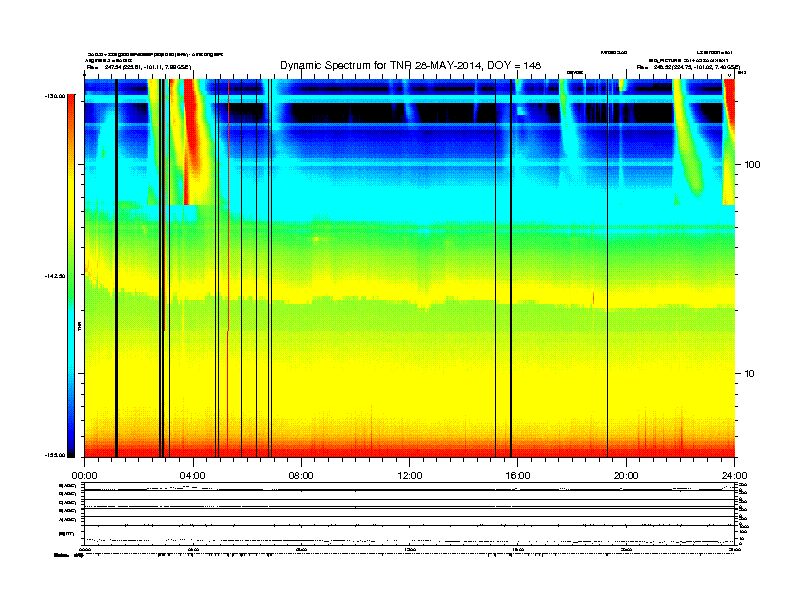Click the 00:00 time axis label
Image resolution: width=792 pixels, height=612 pixels.
[84, 476]
